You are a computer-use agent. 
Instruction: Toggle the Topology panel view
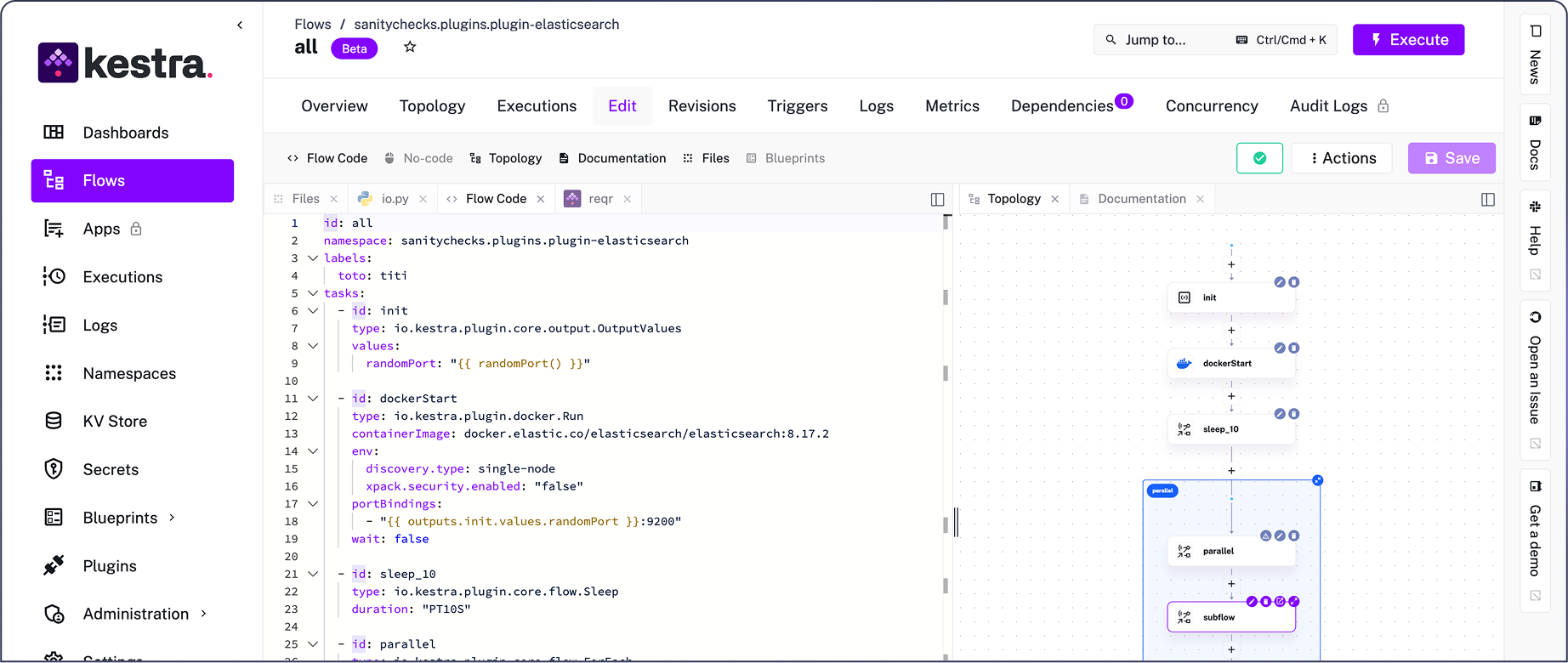point(505,158)
